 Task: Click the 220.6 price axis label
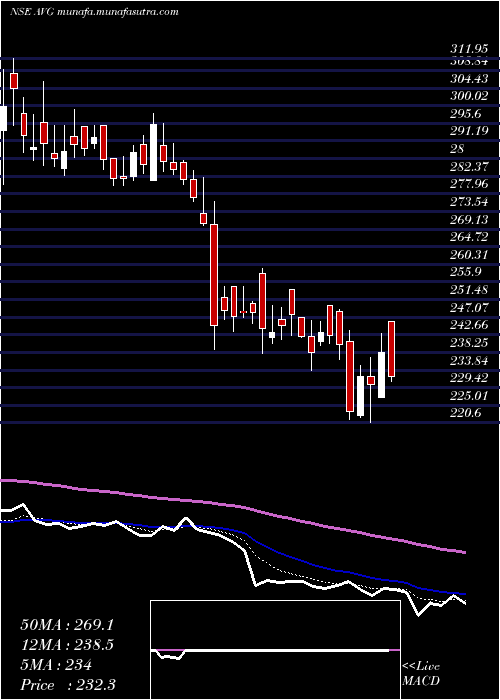click(466, 413)
